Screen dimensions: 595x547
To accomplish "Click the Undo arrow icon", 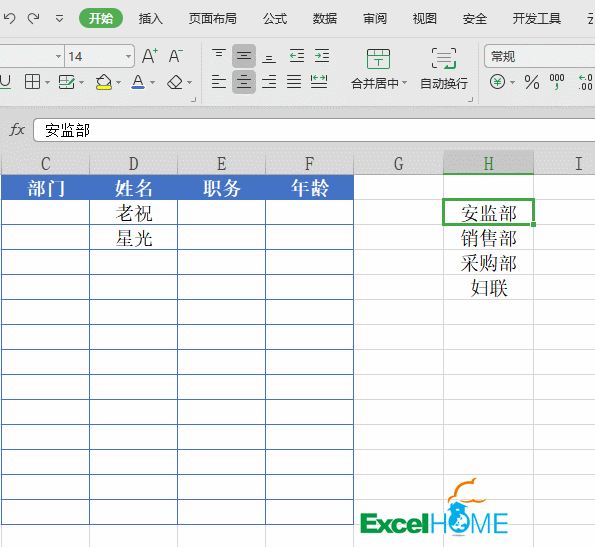I will tap(9, 18).
